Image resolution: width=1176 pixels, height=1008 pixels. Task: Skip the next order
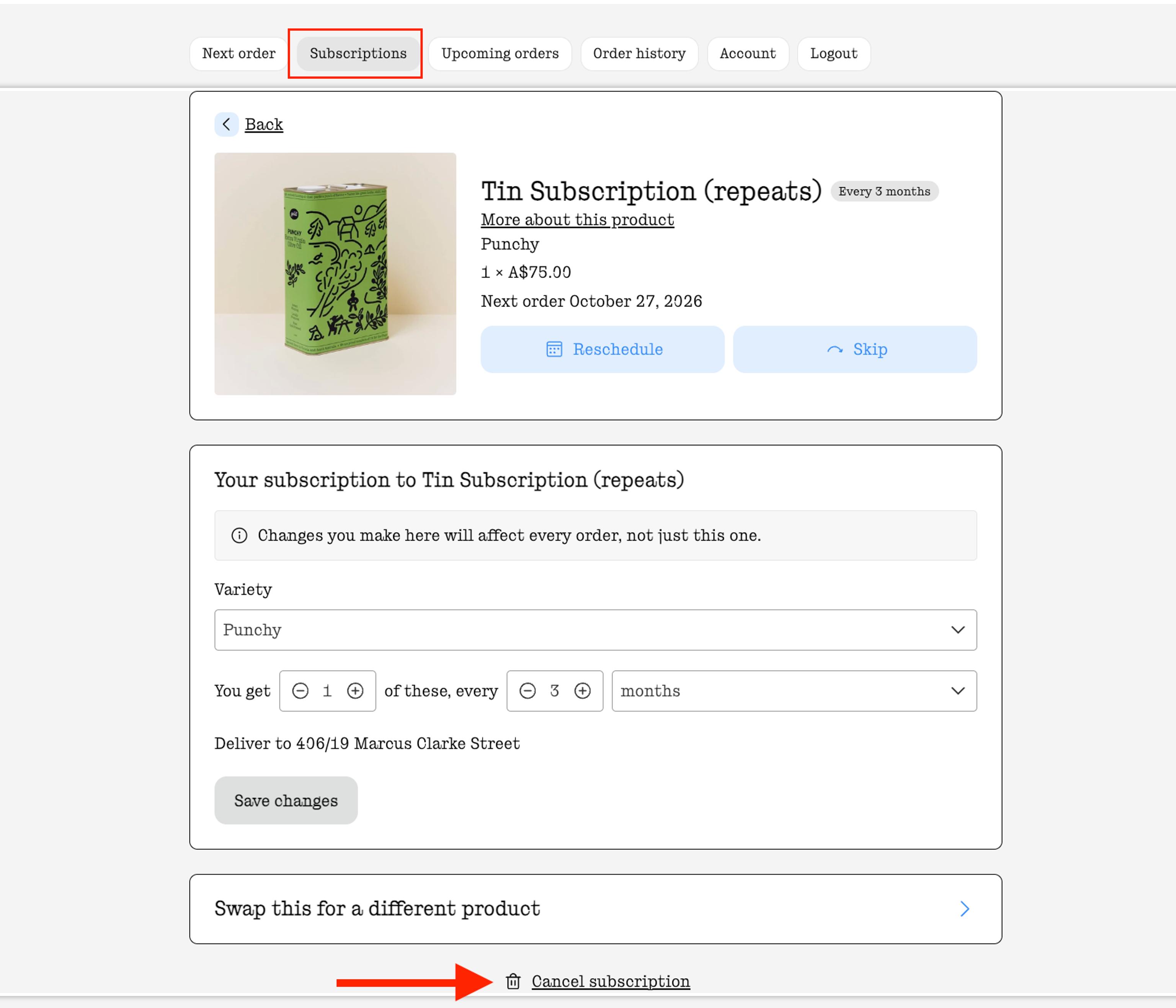(x=855, y=349)
